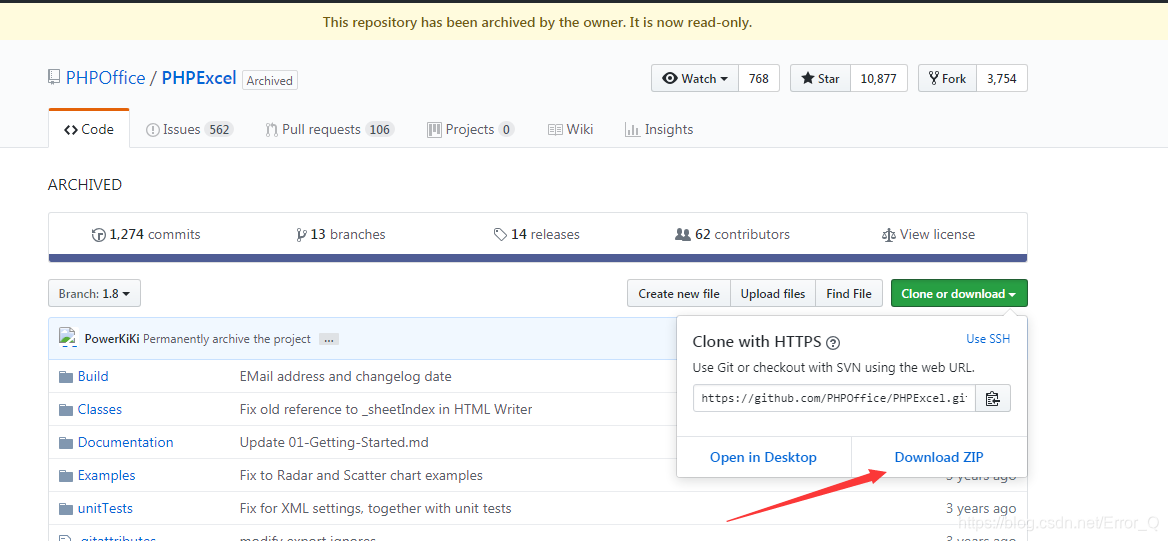Open the Insights tab
This screenshot has height=541, width=1168.
point(659,129)
